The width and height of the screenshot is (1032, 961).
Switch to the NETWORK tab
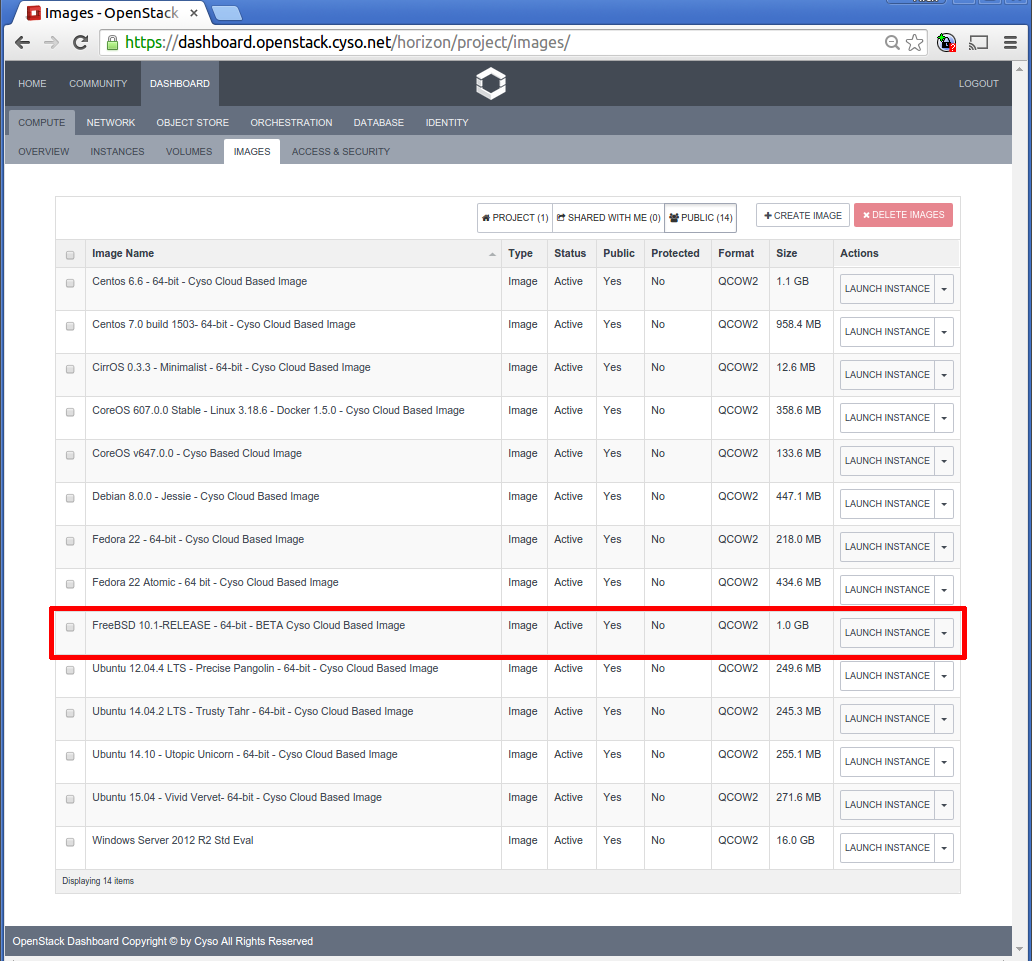[x=111, y=122]
